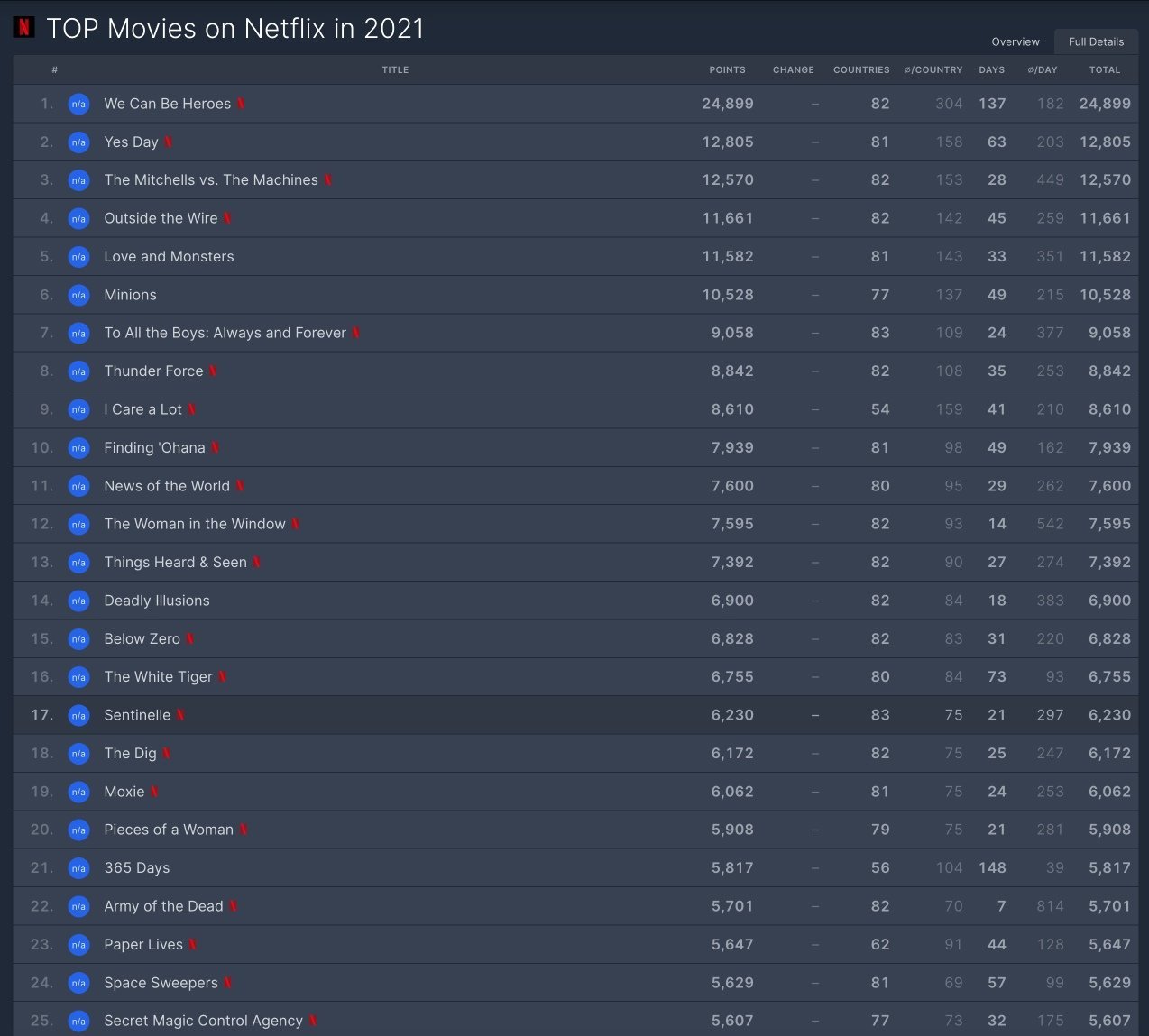Open the Thunder Force title link
1149x1036 pixels.
tap(153, 371)
